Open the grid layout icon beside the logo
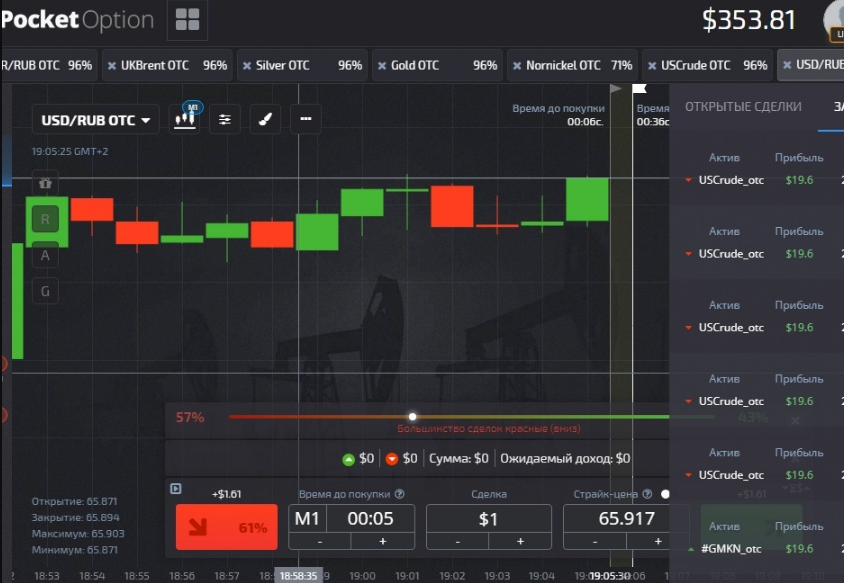Screen dimensions: 844x583 click(187, 20)
